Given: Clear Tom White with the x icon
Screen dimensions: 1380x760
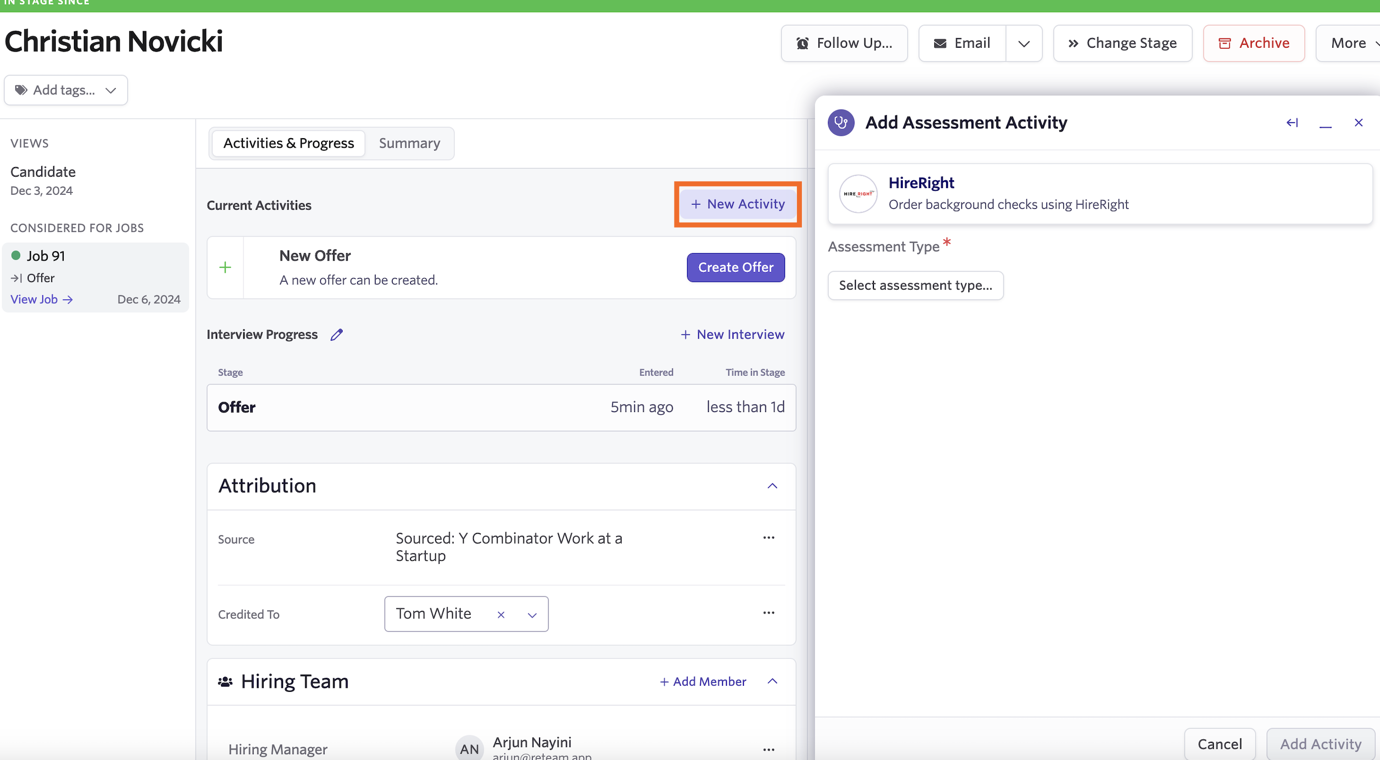Looking at the screenshot, I should (x=501, y=615).
